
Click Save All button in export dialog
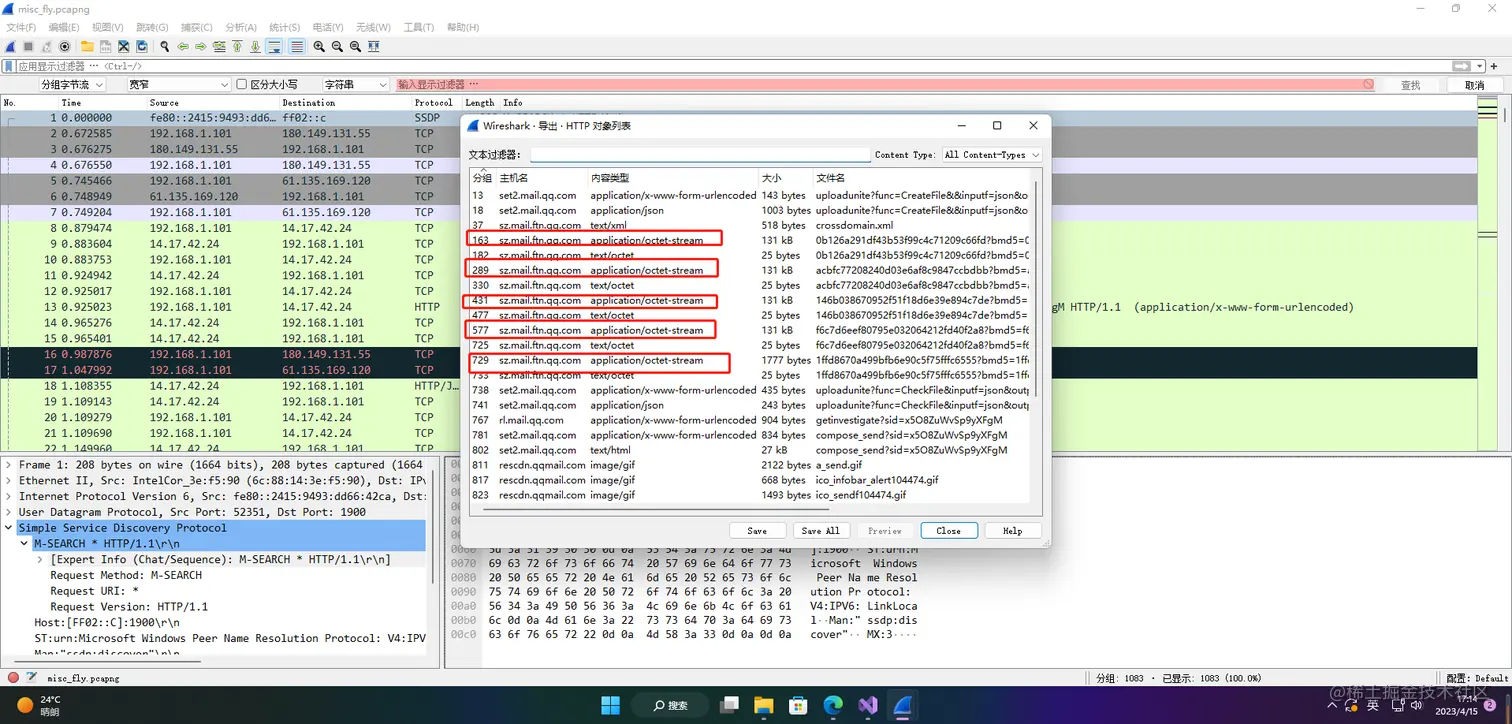point(821,531)
